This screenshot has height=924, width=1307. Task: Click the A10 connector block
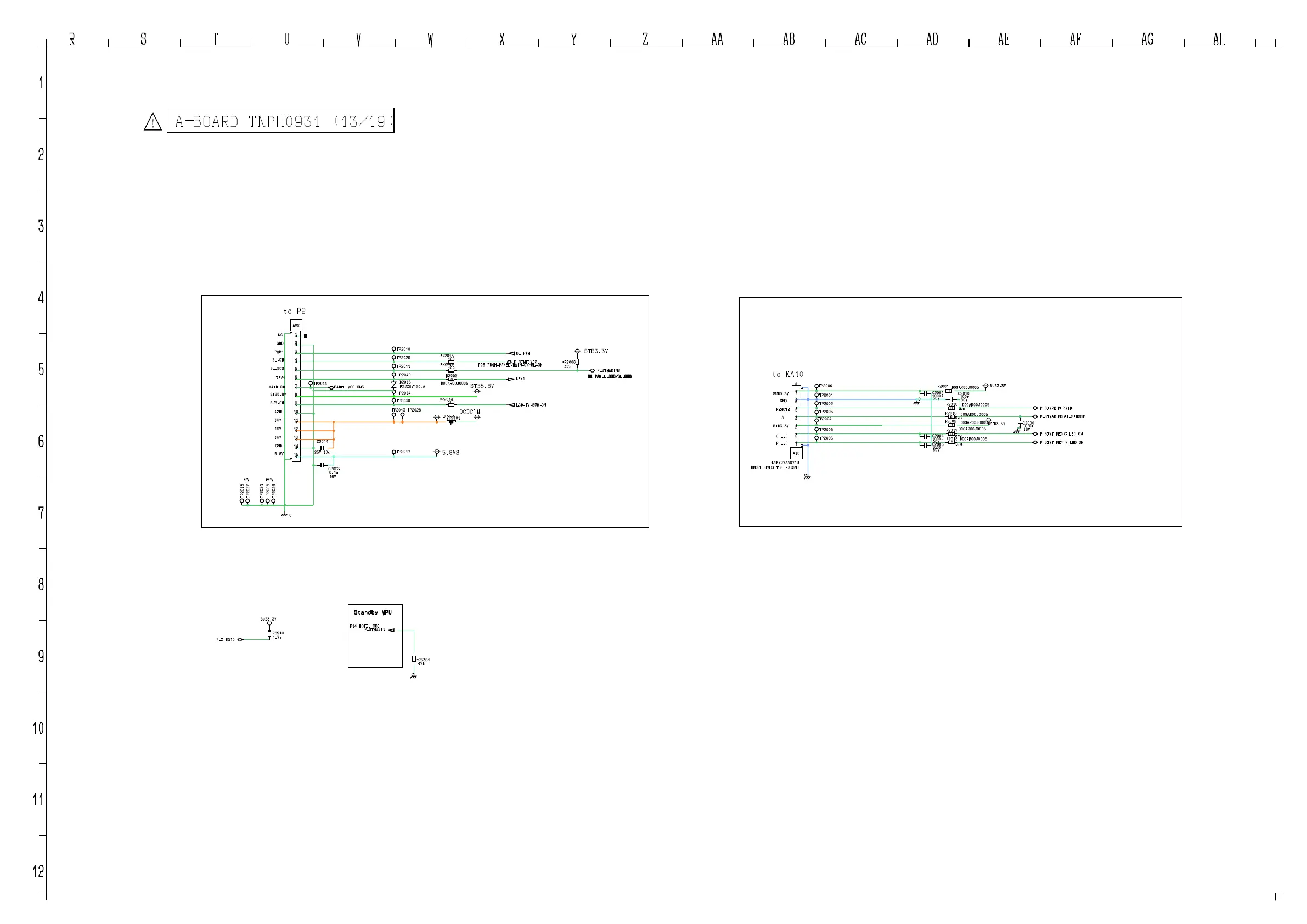click(x=796, y=453)
